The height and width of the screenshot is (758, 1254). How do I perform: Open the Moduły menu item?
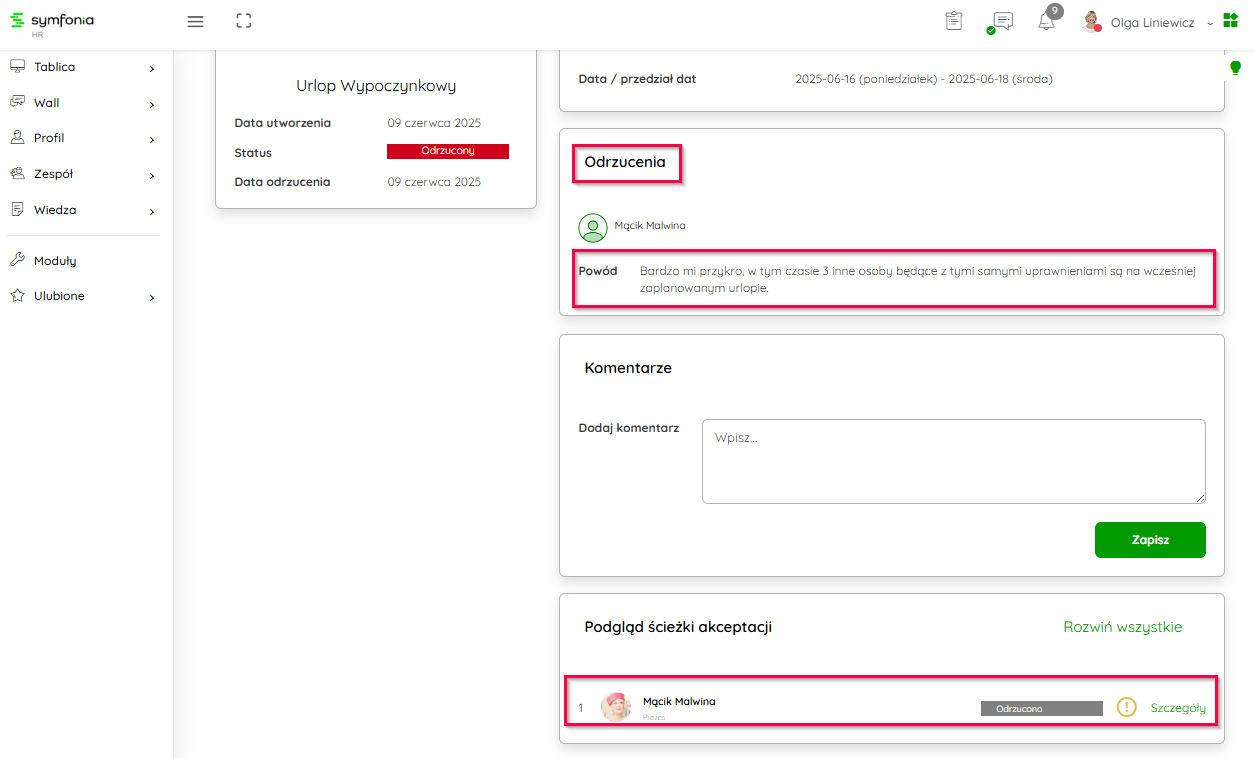pyautogui.click(x=55, y=261)
